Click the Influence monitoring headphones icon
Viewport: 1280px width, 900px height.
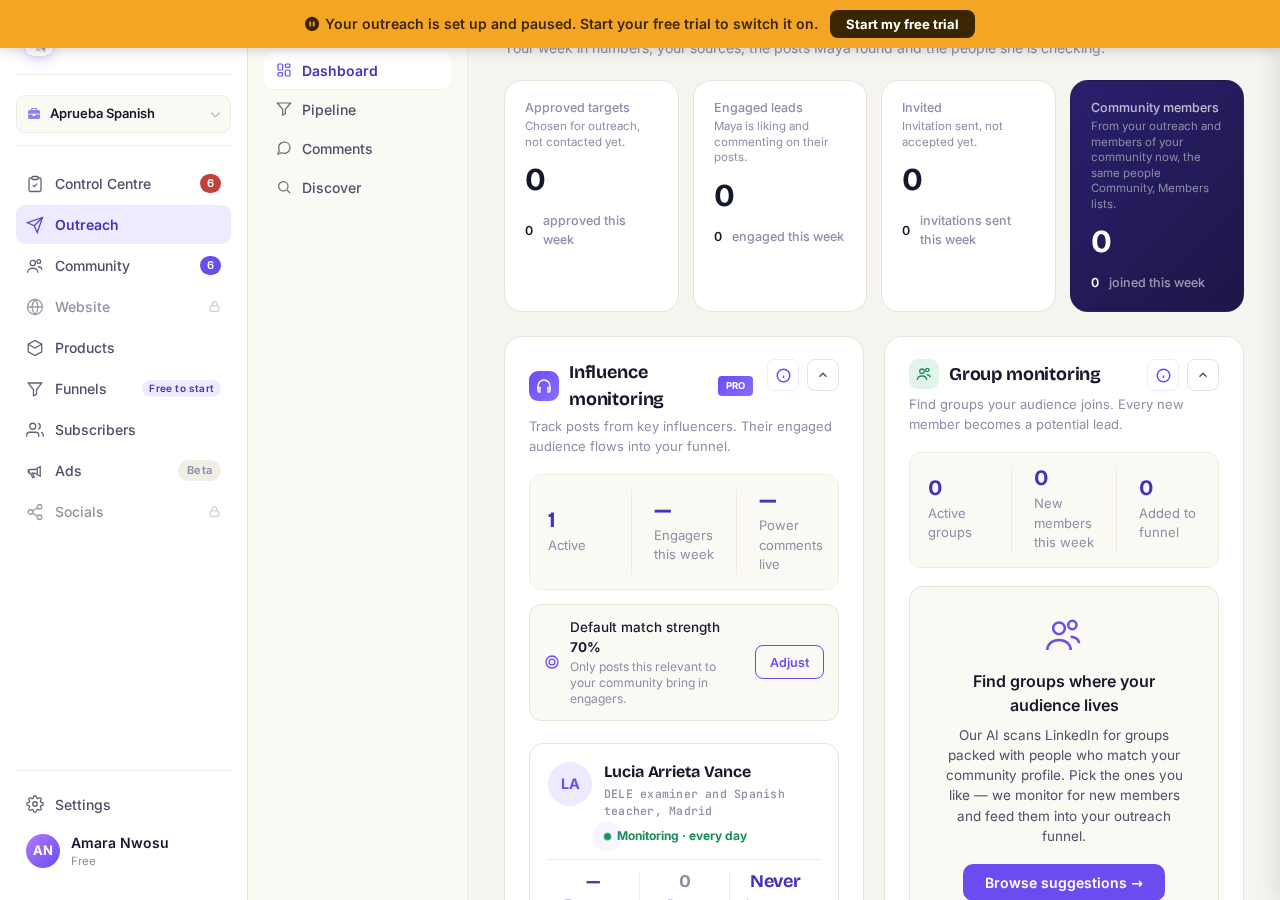click(x=544, y=386)
